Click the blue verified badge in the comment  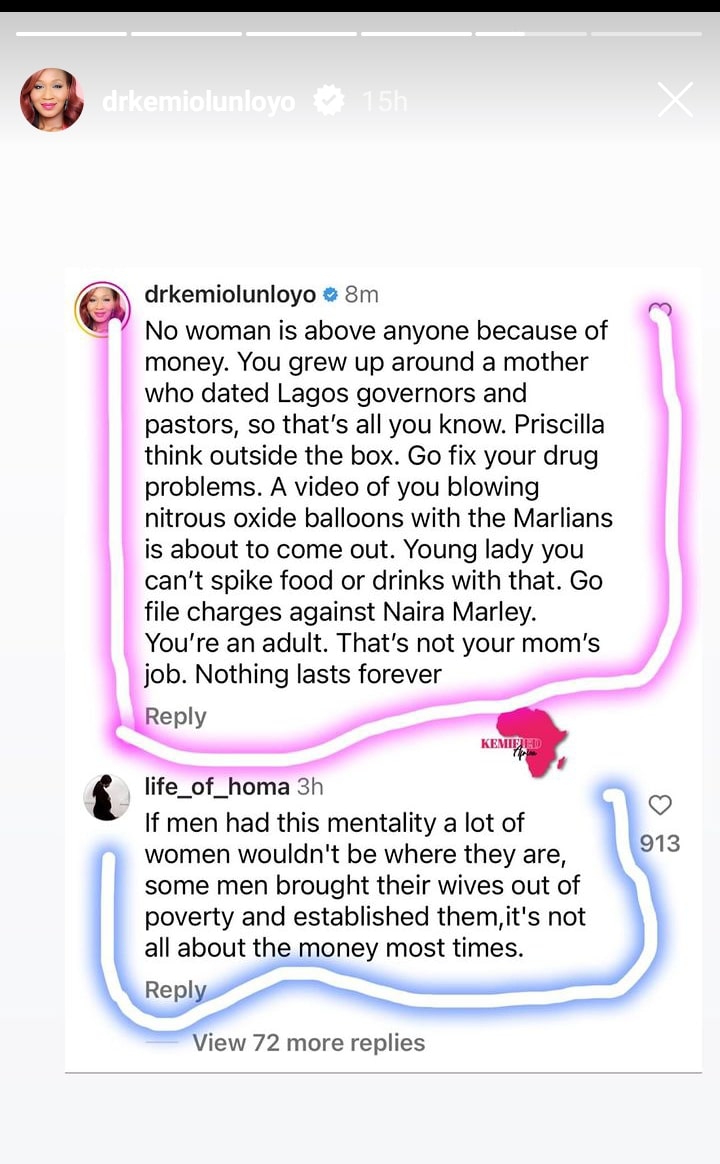click(x=330, y=295)
